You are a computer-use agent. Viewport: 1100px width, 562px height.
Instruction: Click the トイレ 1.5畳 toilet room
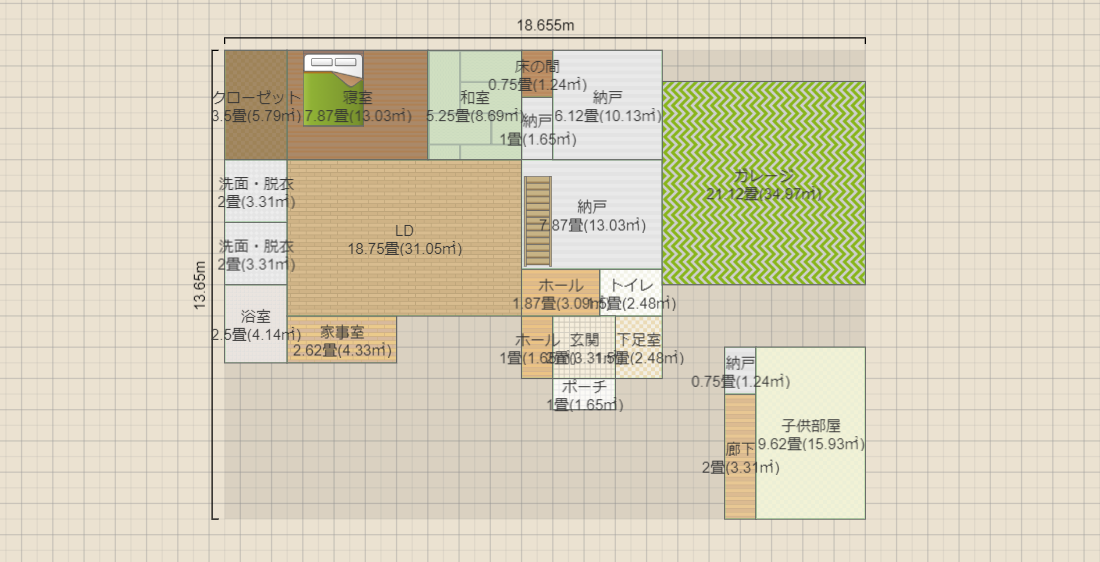pos(631,293)
